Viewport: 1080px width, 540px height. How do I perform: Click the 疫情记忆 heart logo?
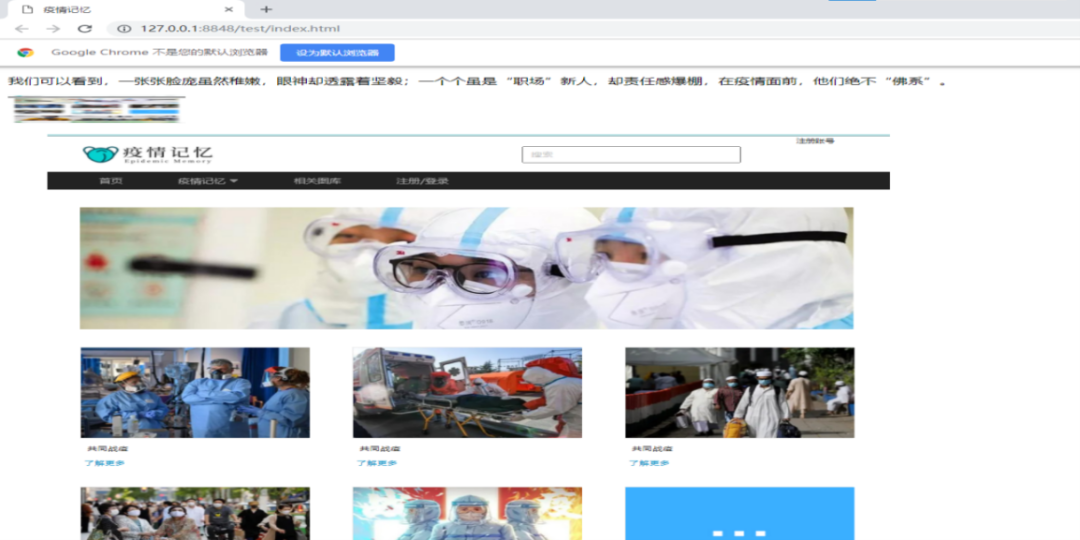coord(100,154)
